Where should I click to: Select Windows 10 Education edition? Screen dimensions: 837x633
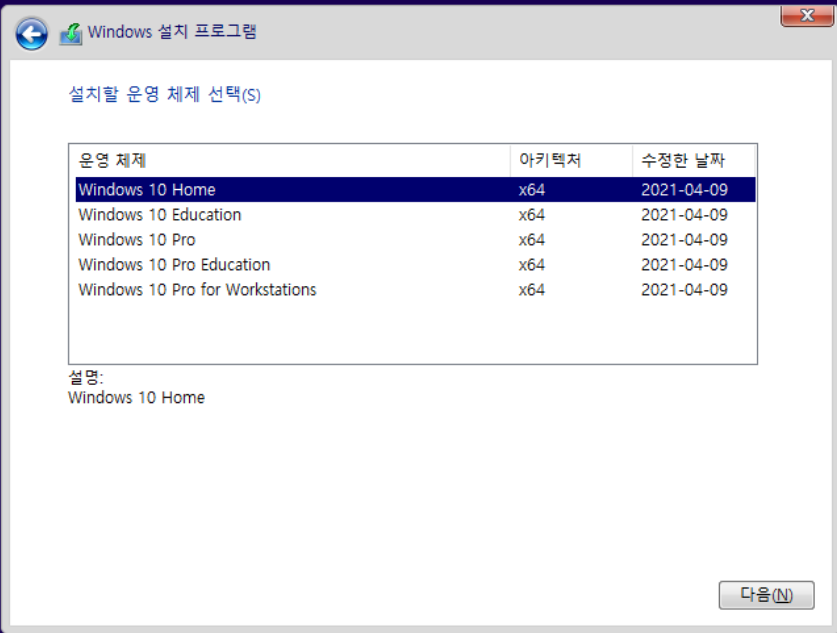click(x=415, y=215)
